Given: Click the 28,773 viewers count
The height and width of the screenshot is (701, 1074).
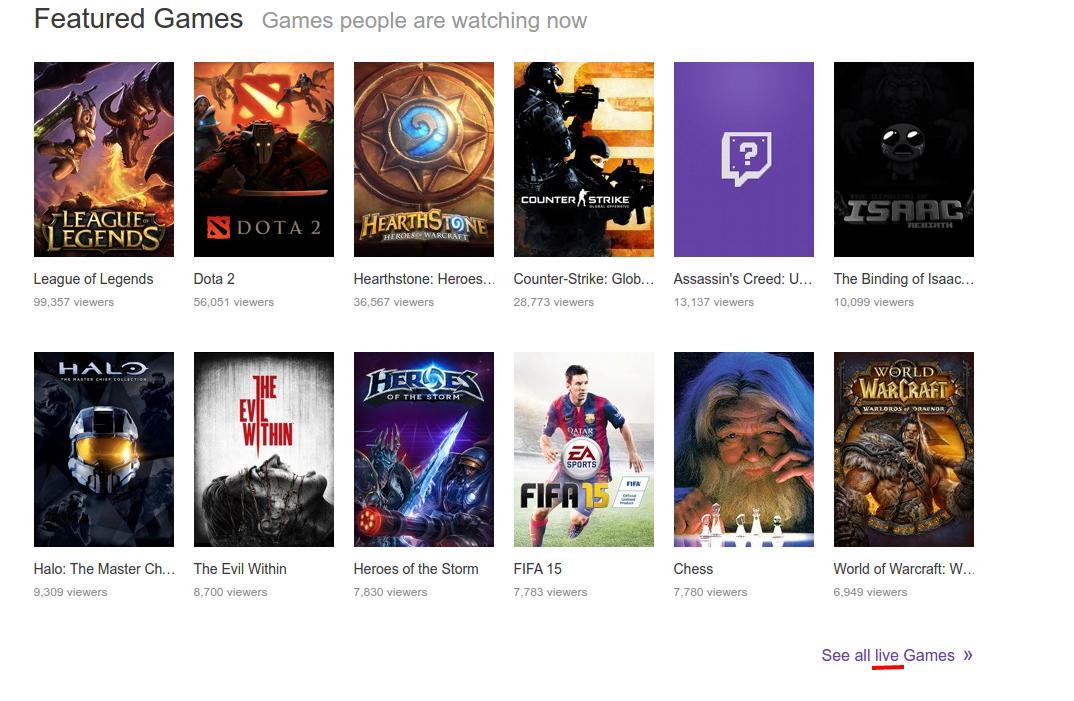Looking at the screenshot, I should 553,302.
